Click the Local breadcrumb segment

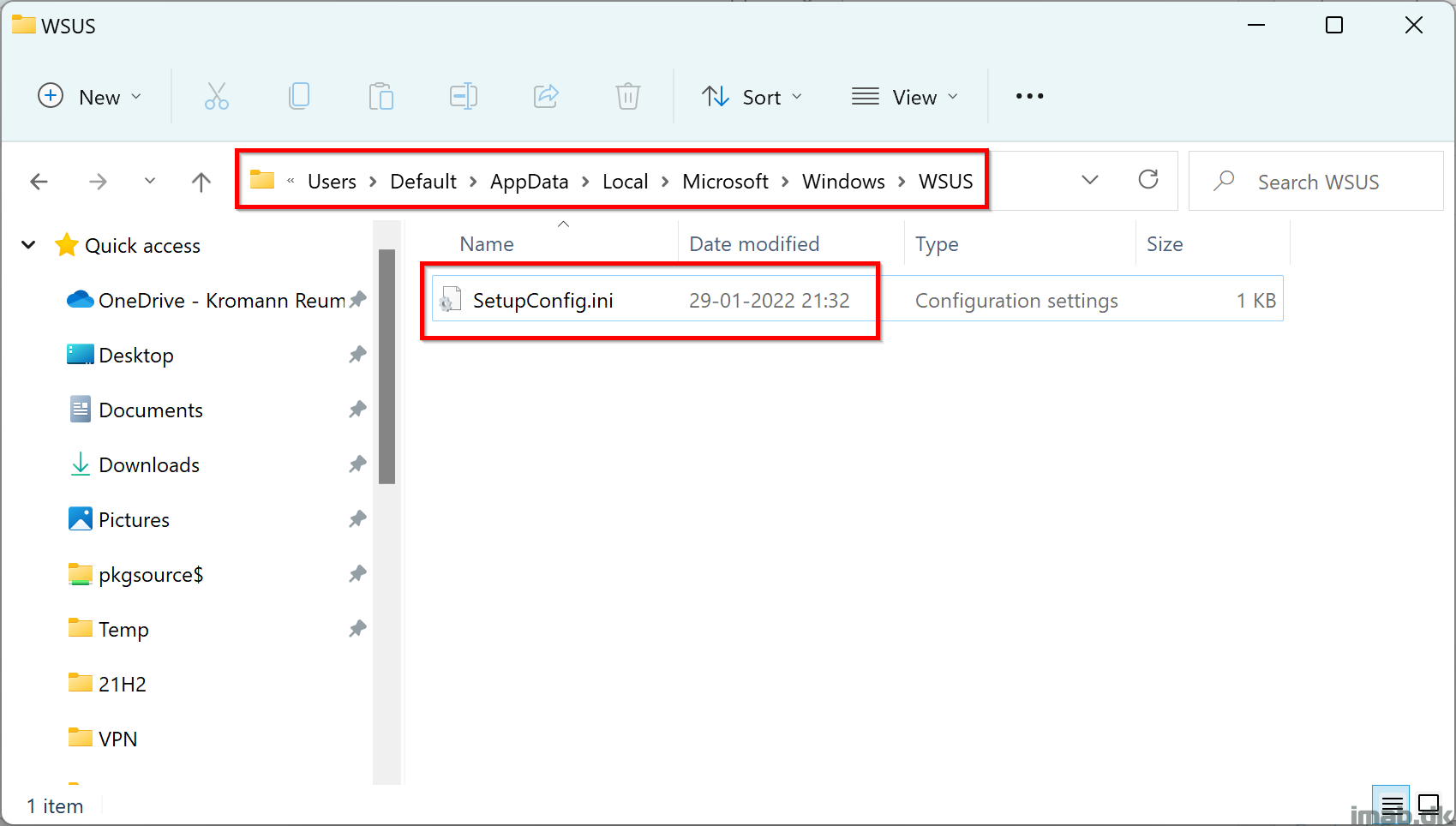click(x=625, y=182)
